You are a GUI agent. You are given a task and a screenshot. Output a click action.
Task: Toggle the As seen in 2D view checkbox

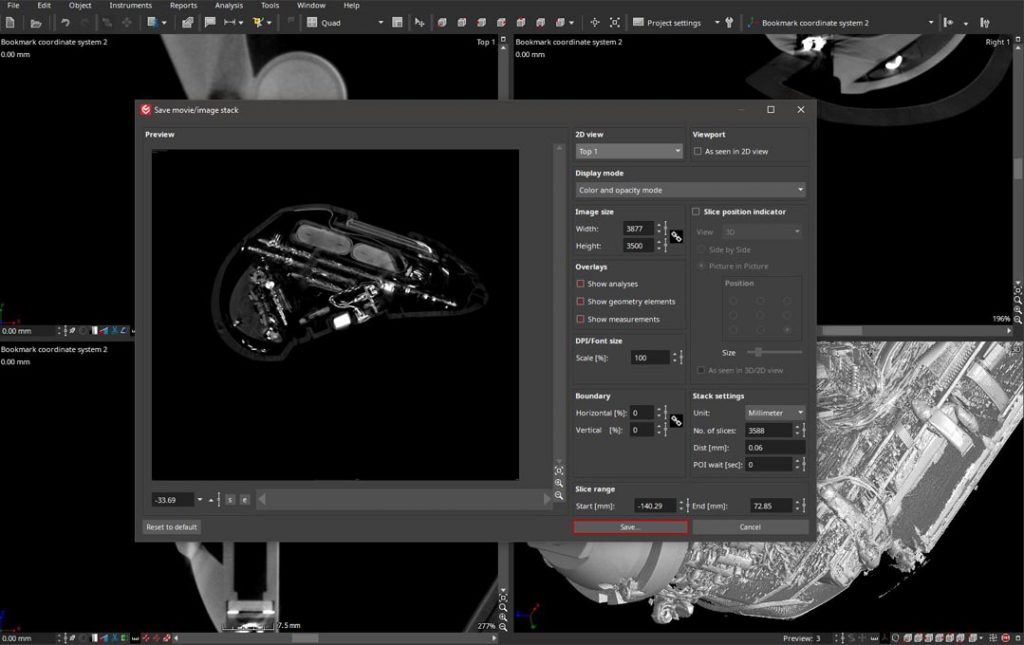(697, 151)
